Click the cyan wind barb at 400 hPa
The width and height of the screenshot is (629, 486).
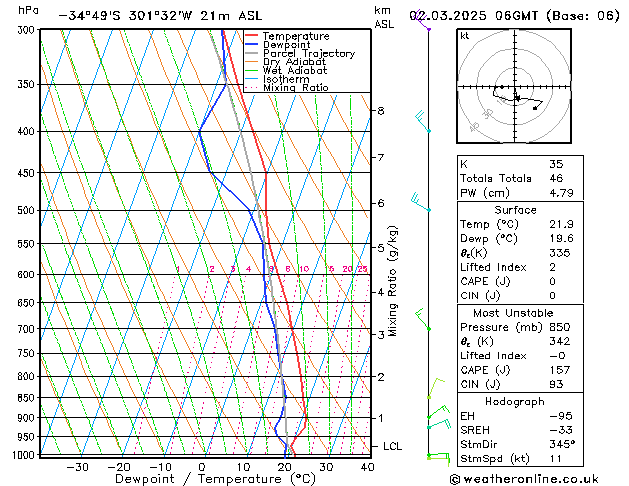click(423, 122)
